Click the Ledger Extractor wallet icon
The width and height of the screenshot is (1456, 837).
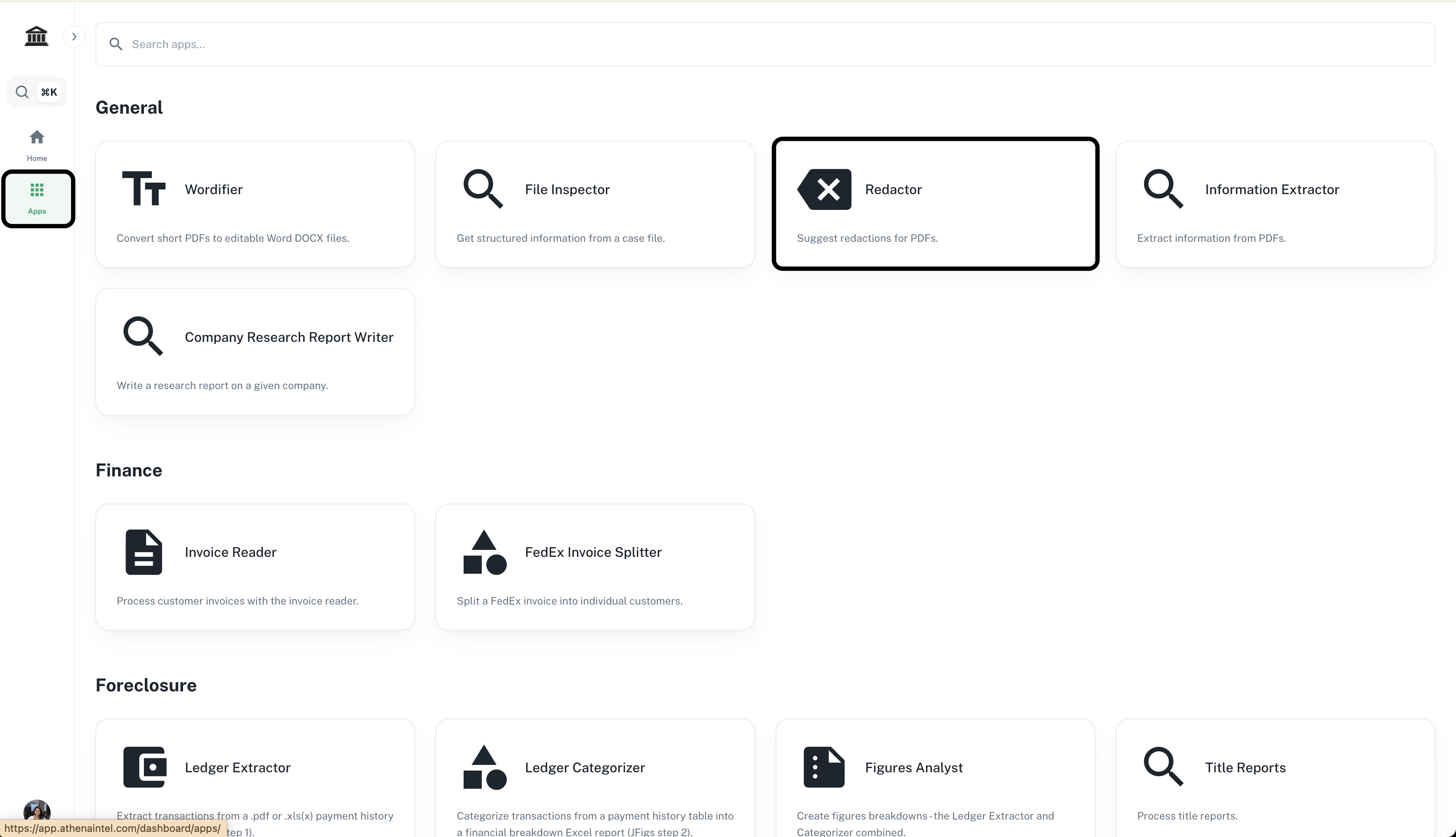coord(144,767)
